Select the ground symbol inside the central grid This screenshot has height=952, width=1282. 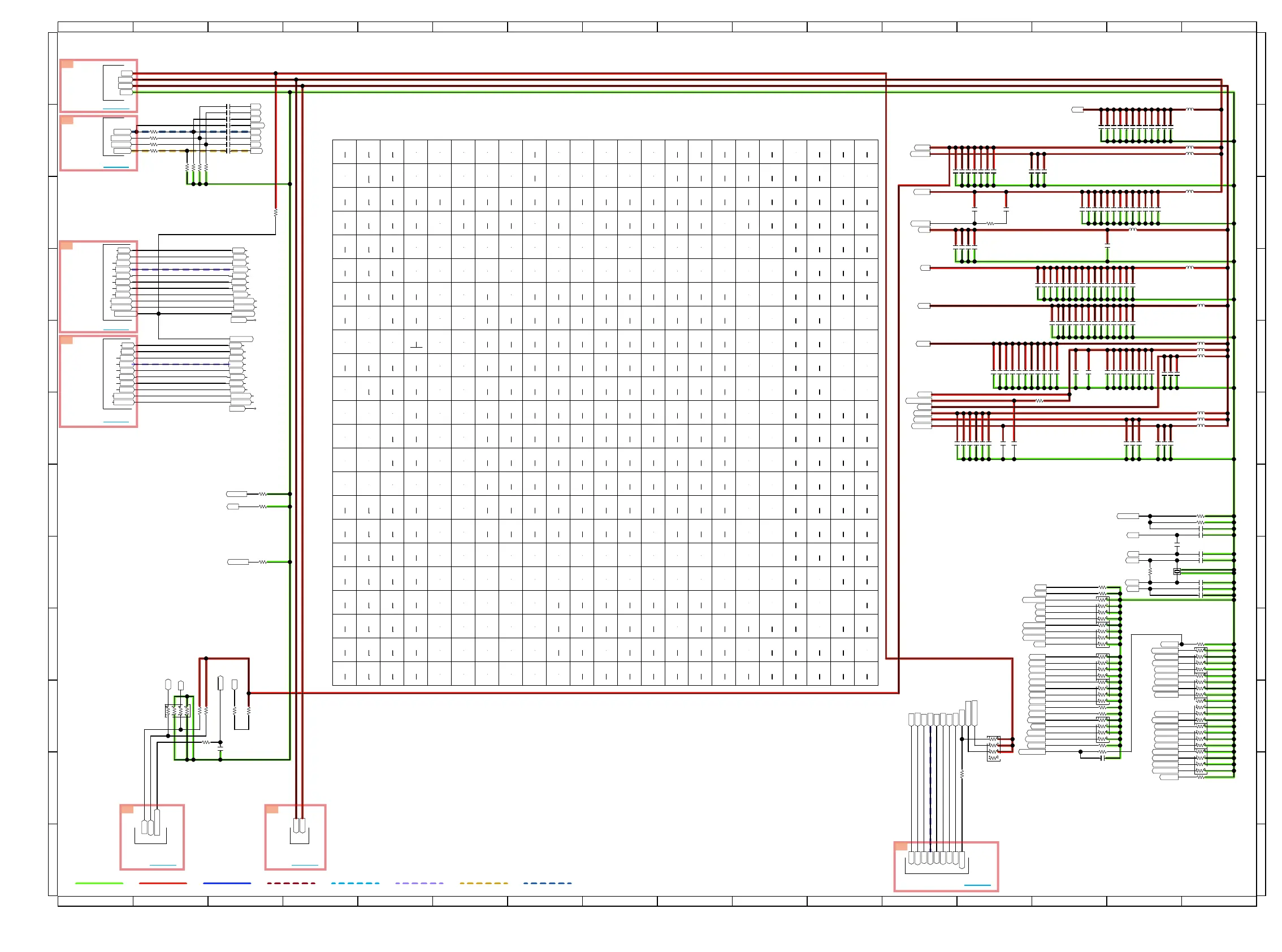(416, 346)
